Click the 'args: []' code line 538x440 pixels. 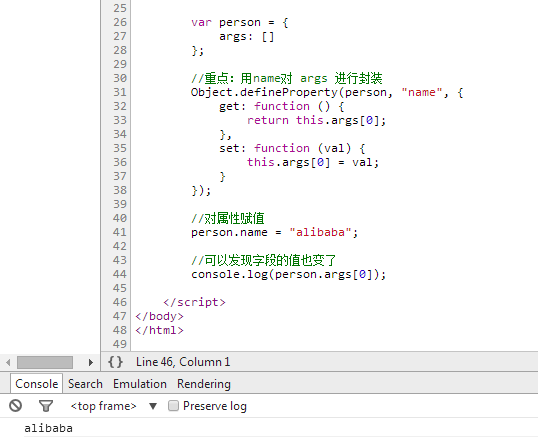click(x=247, y=36)
